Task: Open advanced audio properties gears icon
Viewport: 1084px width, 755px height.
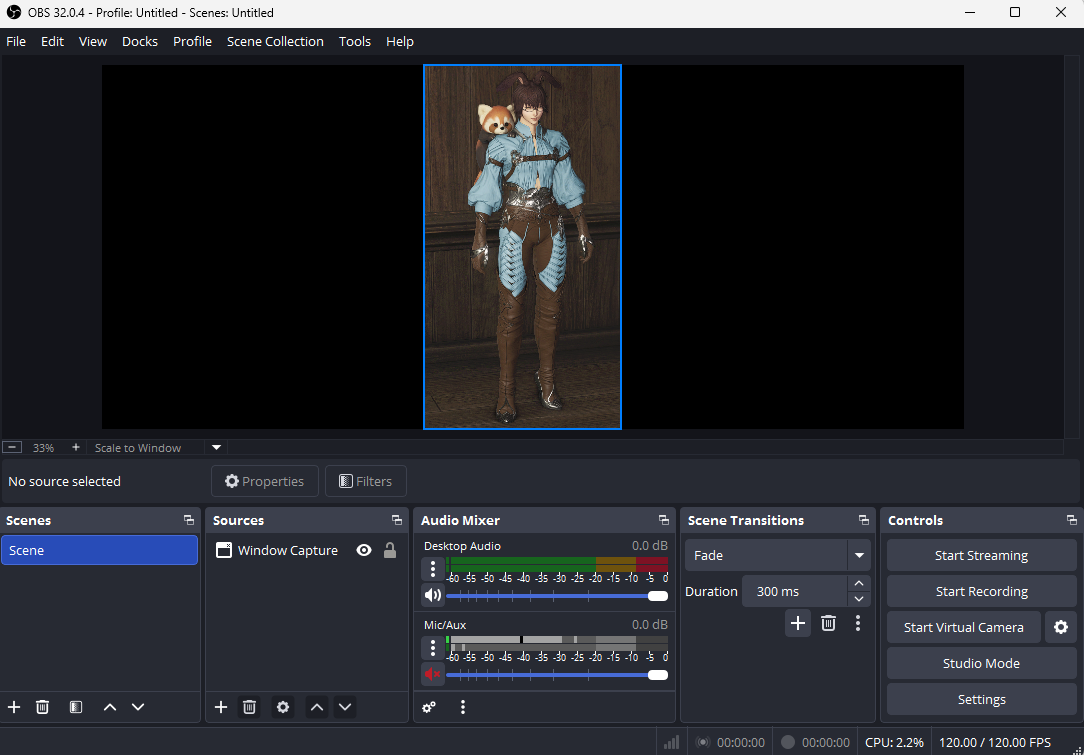Action: click(x=429, y=707)
